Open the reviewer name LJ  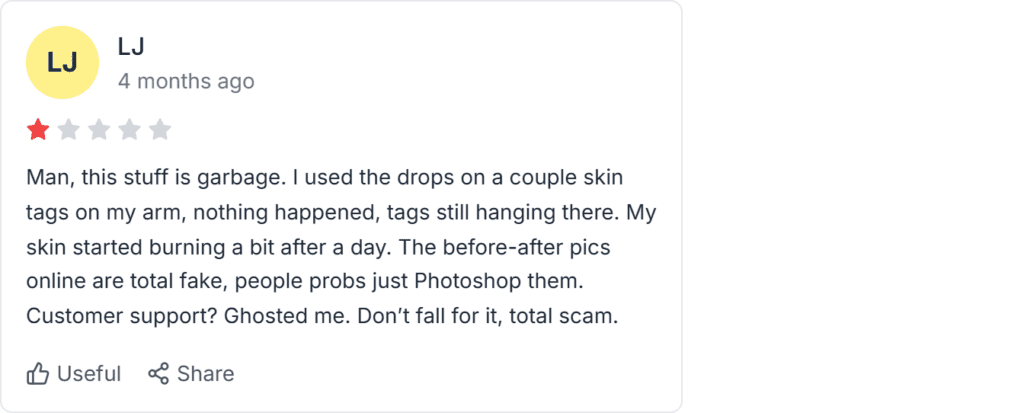coord(131,46)
